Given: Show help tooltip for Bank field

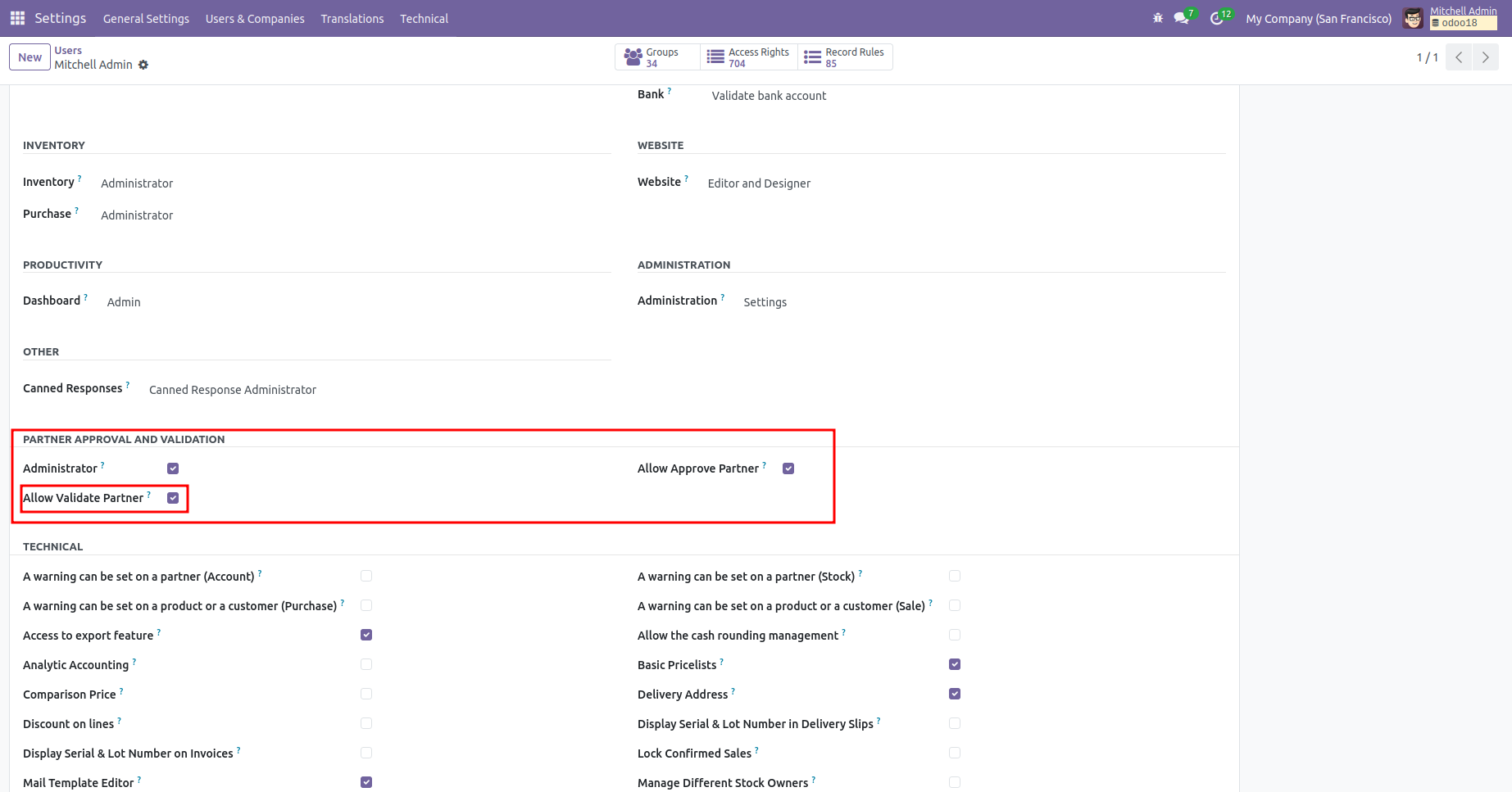Looking at the screenshot, I should coord(670,90).
